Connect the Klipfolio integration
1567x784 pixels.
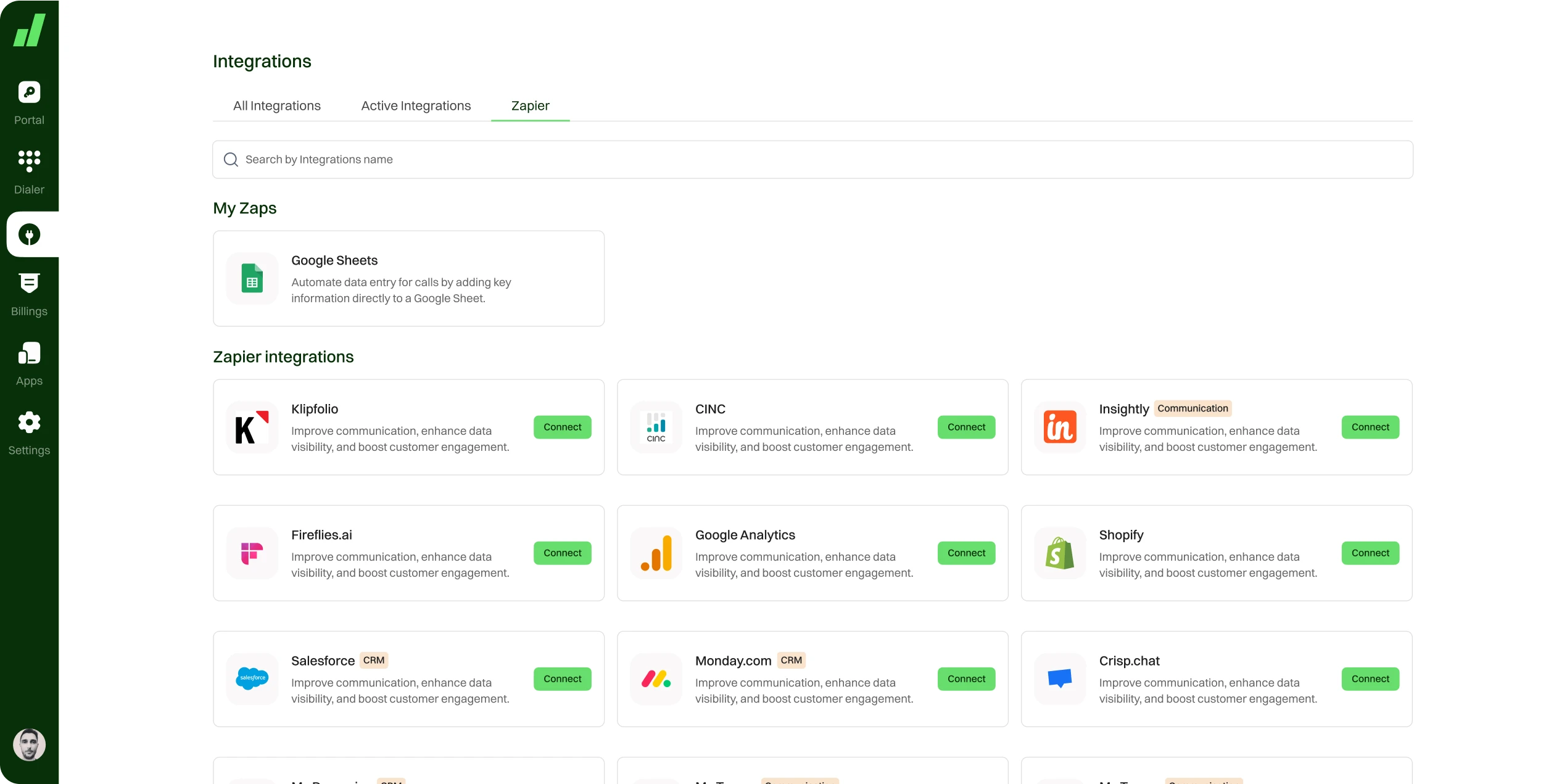click(562, 427)
